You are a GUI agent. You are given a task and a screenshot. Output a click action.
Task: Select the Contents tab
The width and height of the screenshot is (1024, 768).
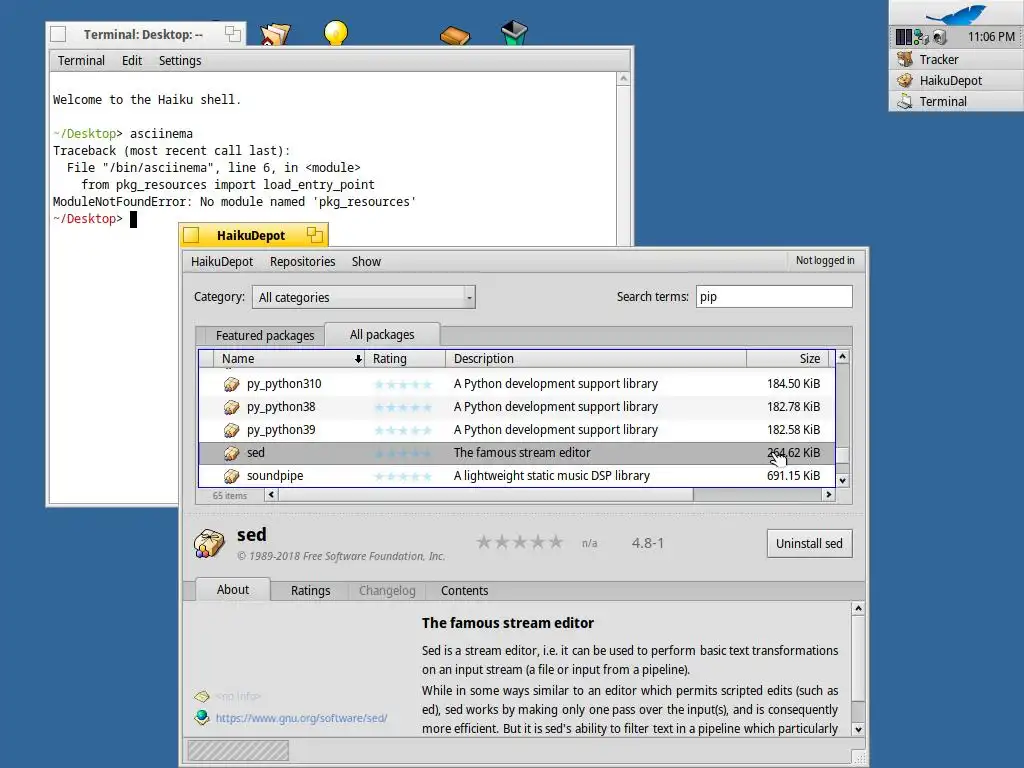464,590
